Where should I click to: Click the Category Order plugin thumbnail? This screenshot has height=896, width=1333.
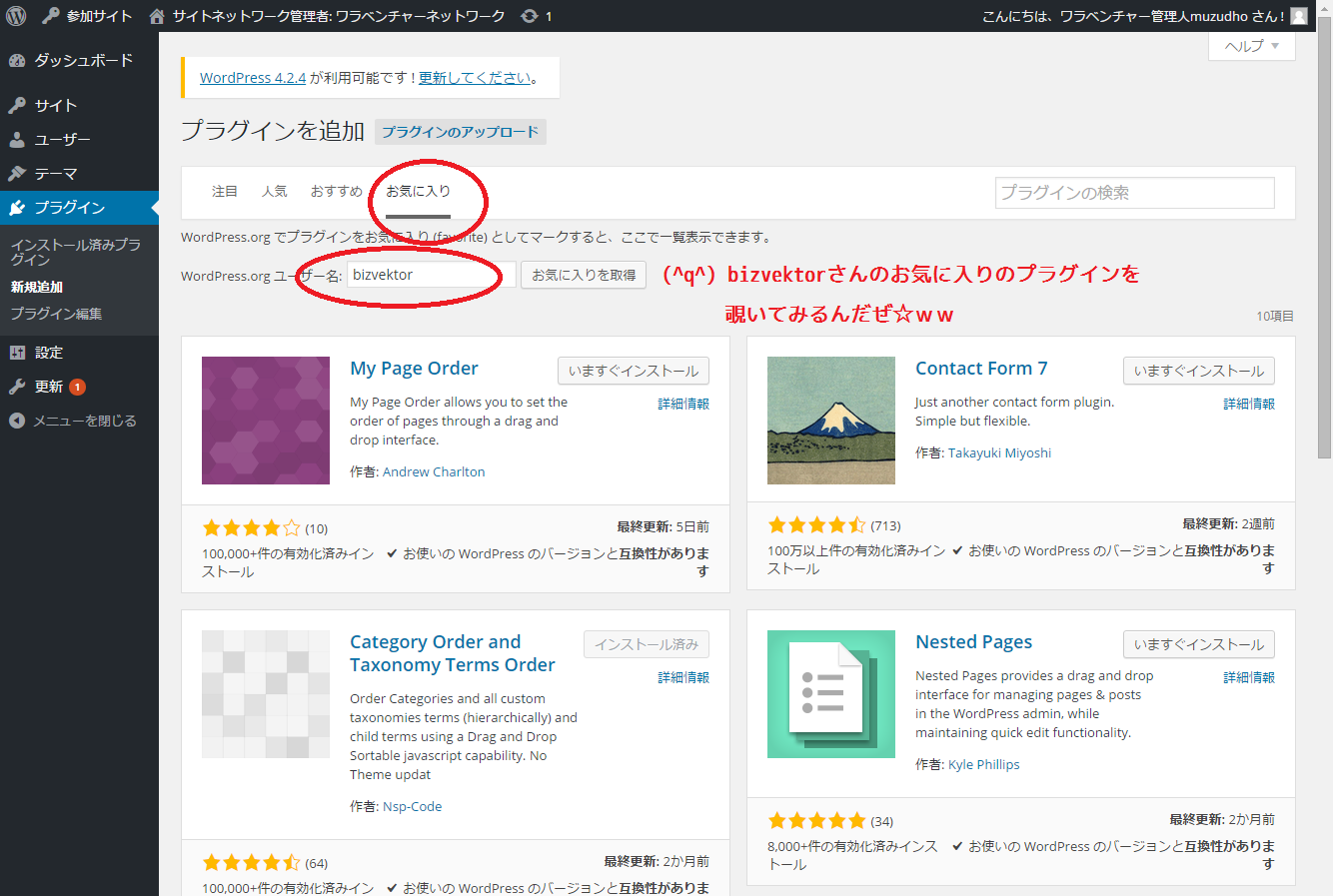(266, 694)
